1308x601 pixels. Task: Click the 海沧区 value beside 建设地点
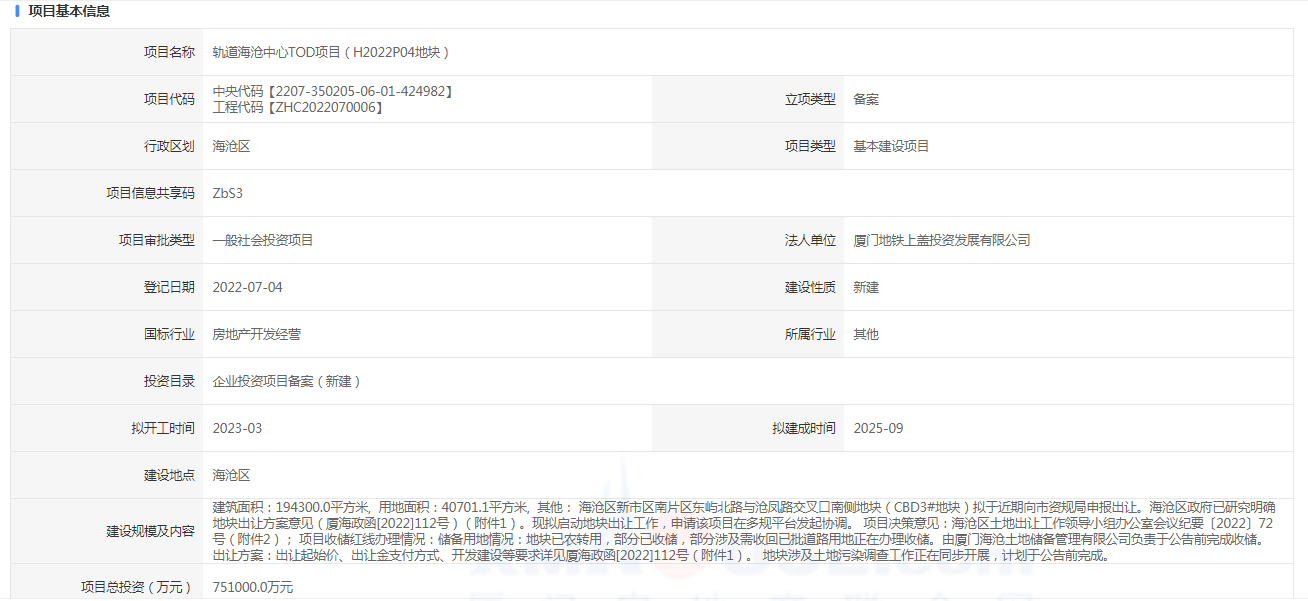pos(231,475)
